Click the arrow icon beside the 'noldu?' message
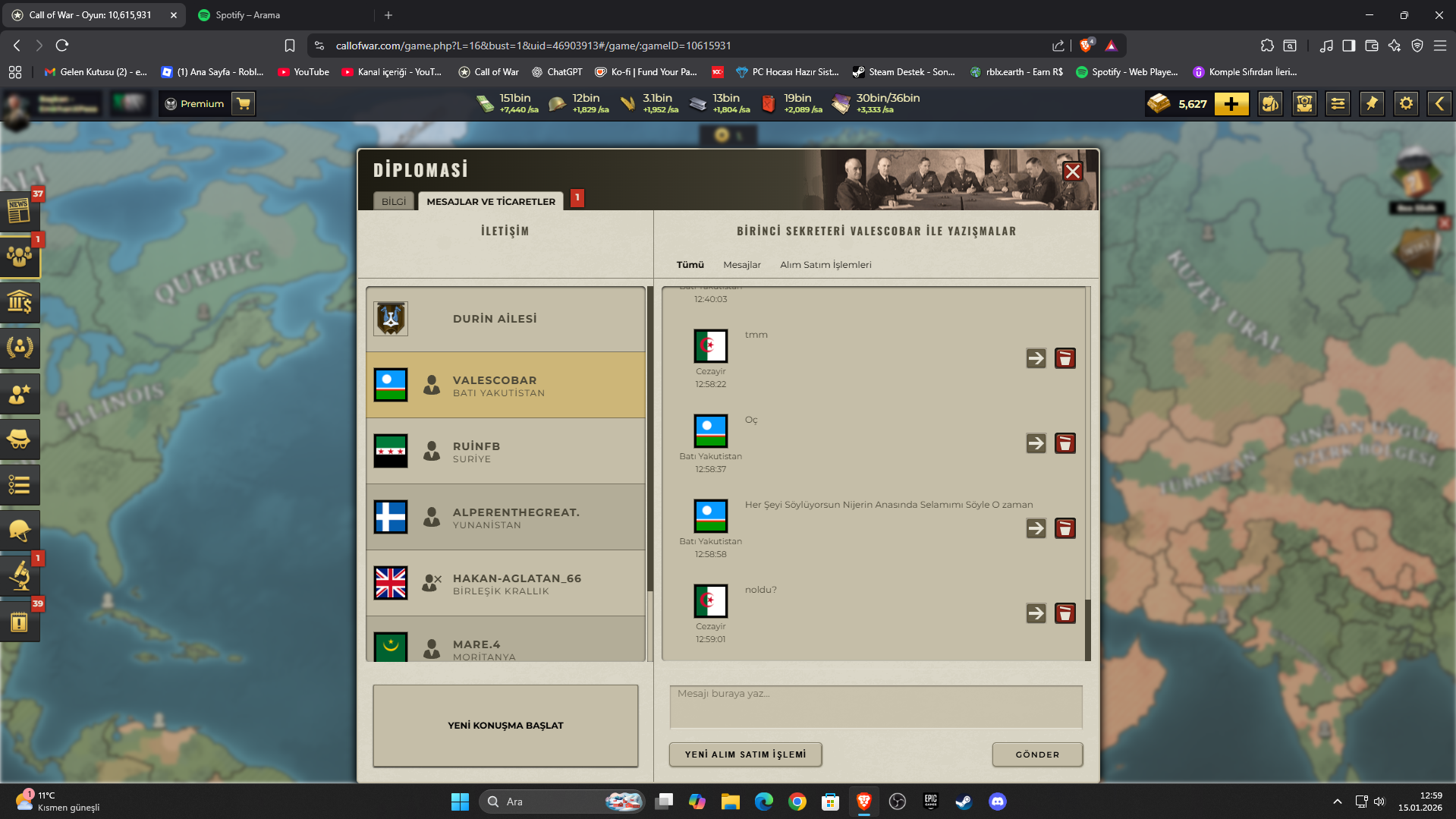This screenshot has width=1456, height=819. tap(1036, 613)
